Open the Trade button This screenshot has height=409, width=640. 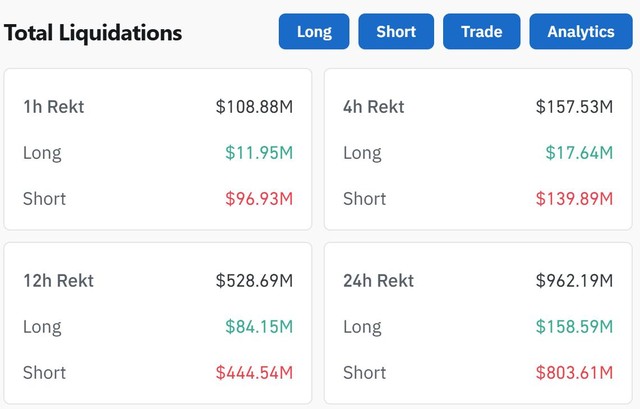pyautogui.click(x=482, y=31)
